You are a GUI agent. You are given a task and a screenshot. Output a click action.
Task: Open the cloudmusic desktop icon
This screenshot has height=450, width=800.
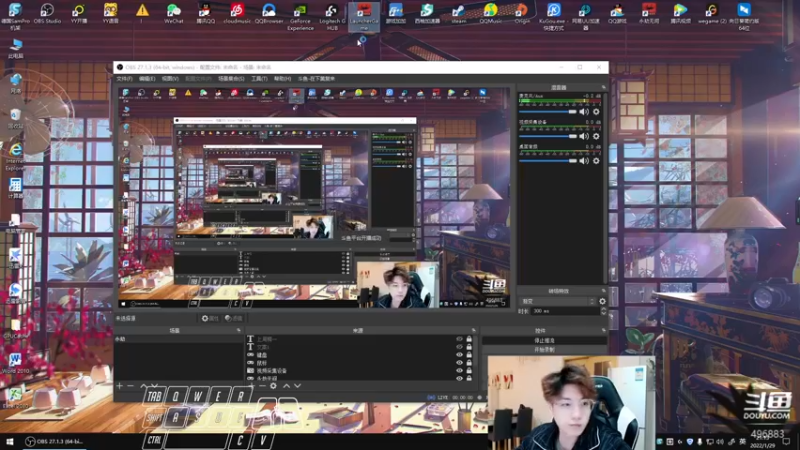click(x=237, y=13)
